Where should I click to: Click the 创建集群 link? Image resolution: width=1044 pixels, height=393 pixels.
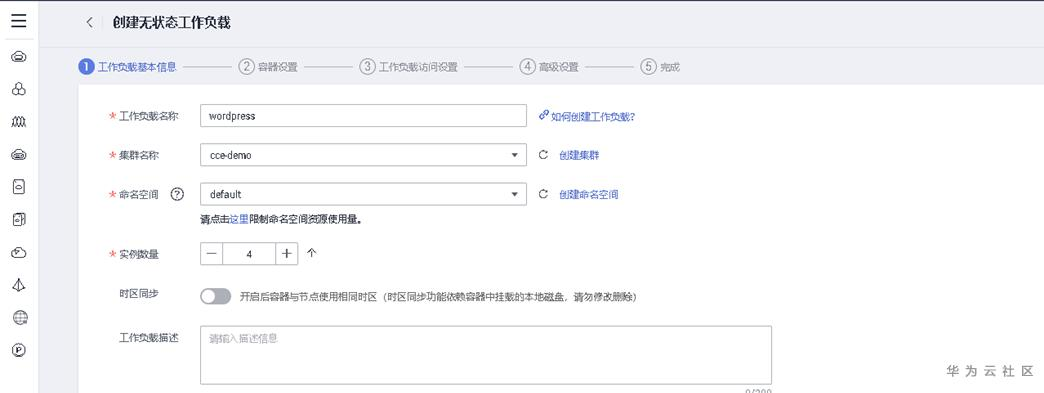[x=579, y=155]
